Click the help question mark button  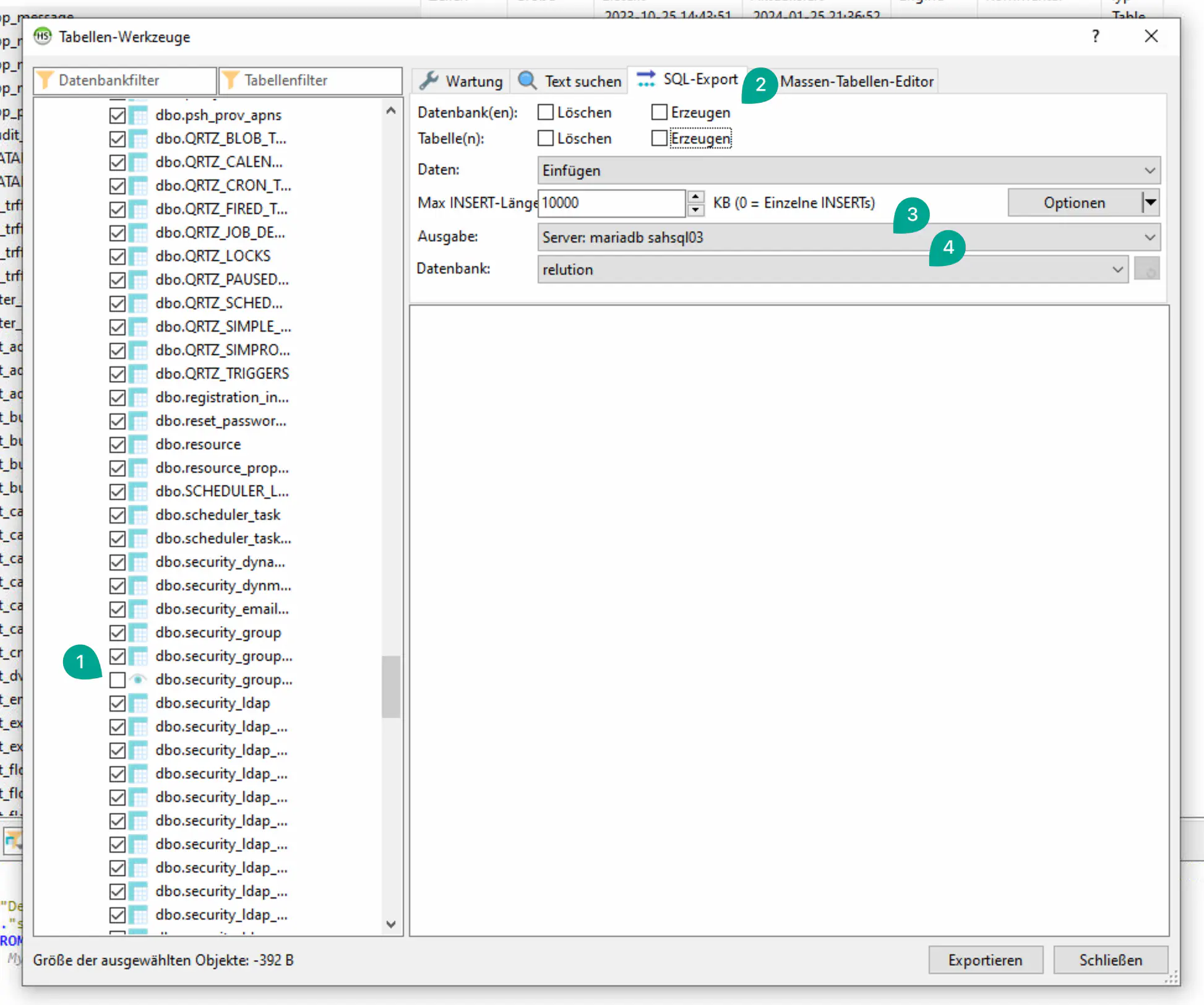coord(1095,37)
